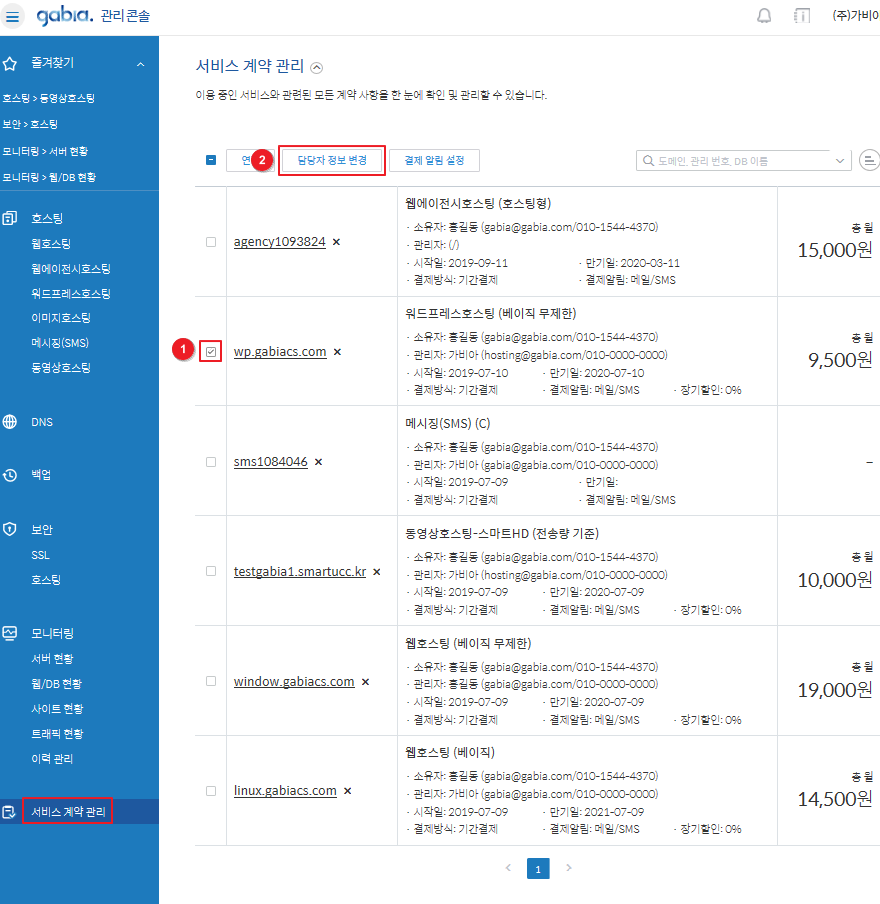Open the search box dropdown arrow

click(x=840, y=161)
